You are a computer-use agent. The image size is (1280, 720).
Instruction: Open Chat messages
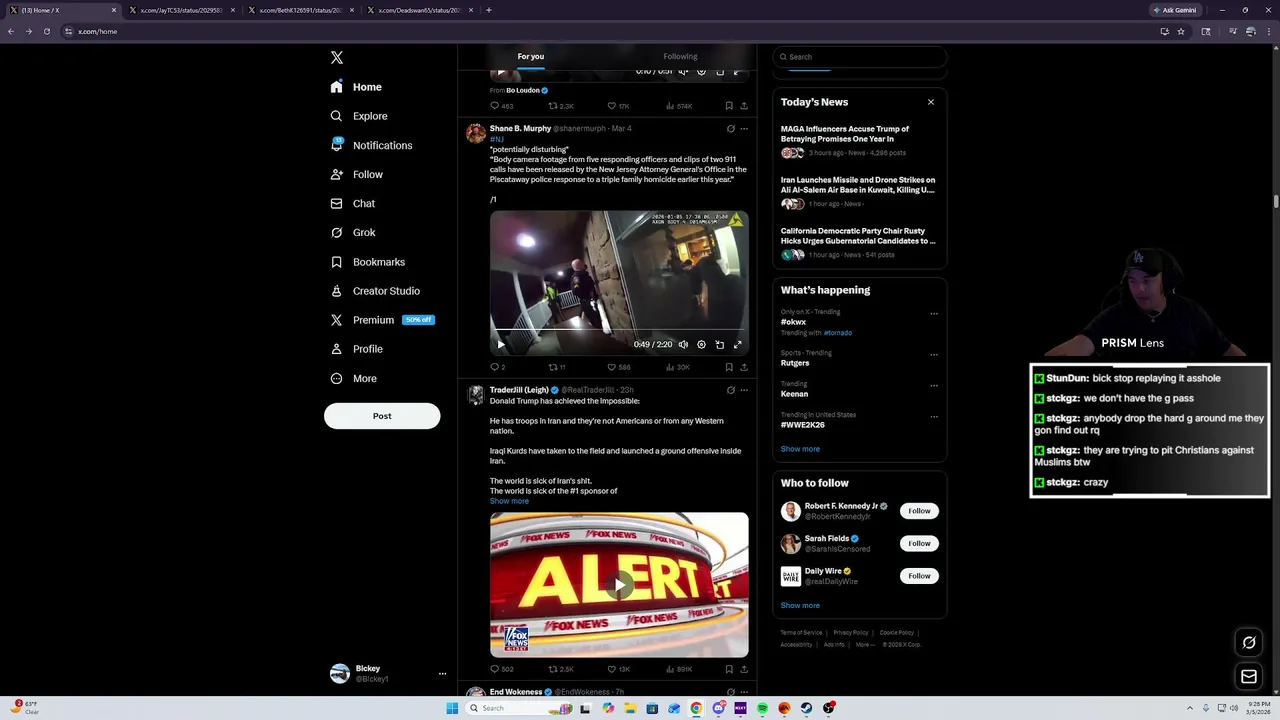click(x=353, y=203)
